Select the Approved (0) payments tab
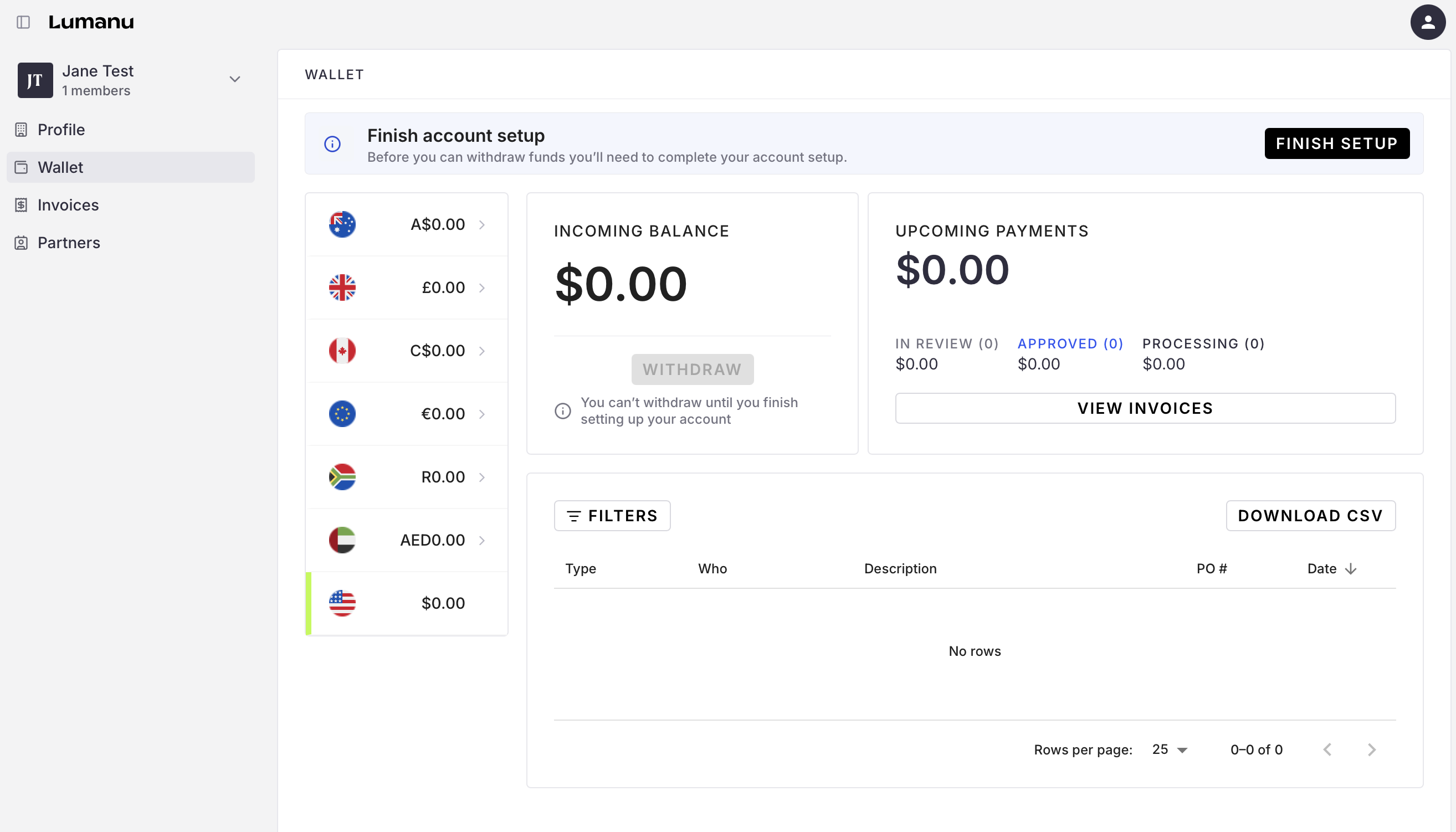Image resolution: width=1456 pixels, height=832 pixels. tap(1070, 343)
